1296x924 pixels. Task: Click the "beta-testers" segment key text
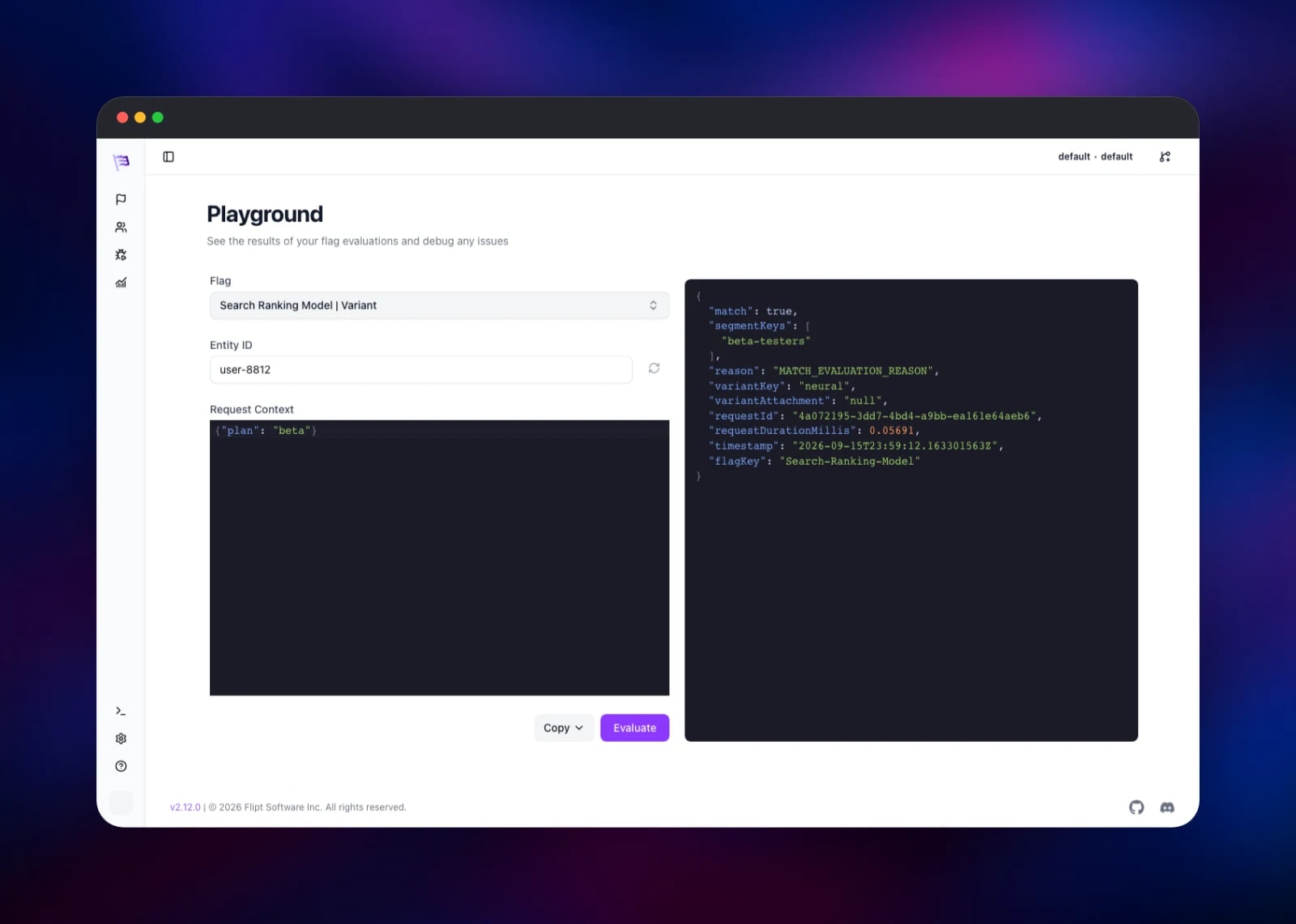765,341
